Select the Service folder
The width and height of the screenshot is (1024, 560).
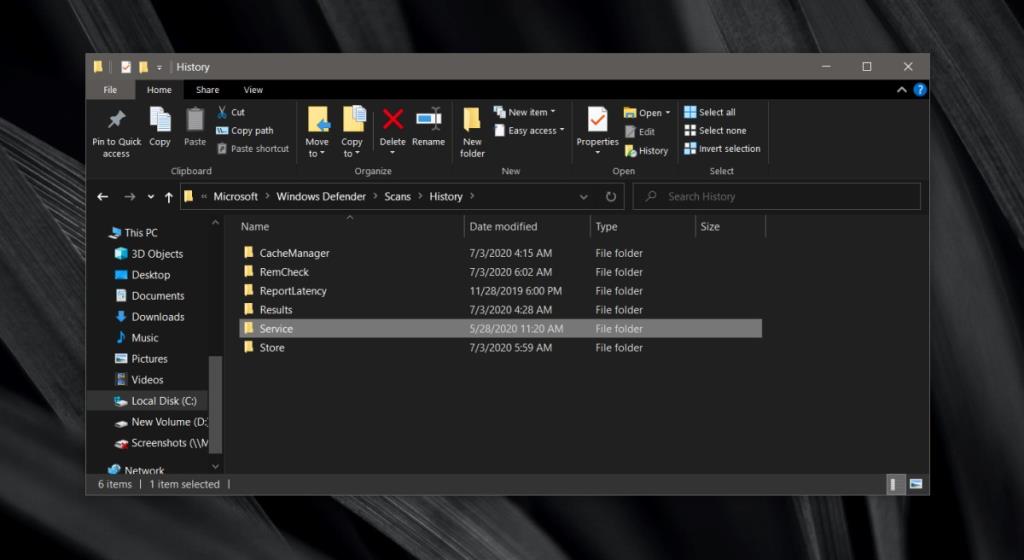tap(500, 328)
